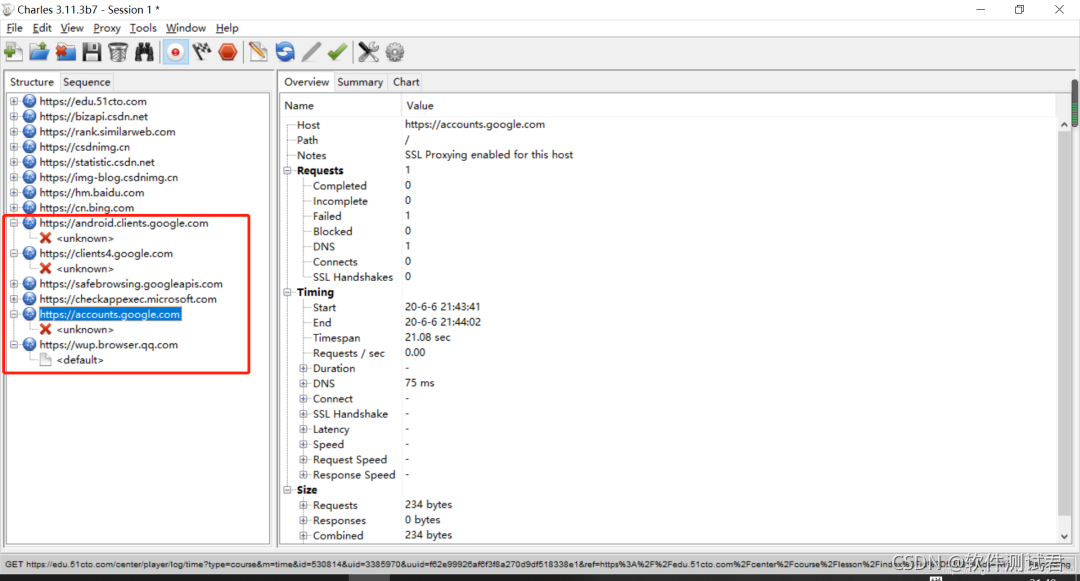The width and height of the screenshot is (1080, 581).
Task: Expand the https://bizapi.csdn.net host node
Action: [x=14, y=116]
